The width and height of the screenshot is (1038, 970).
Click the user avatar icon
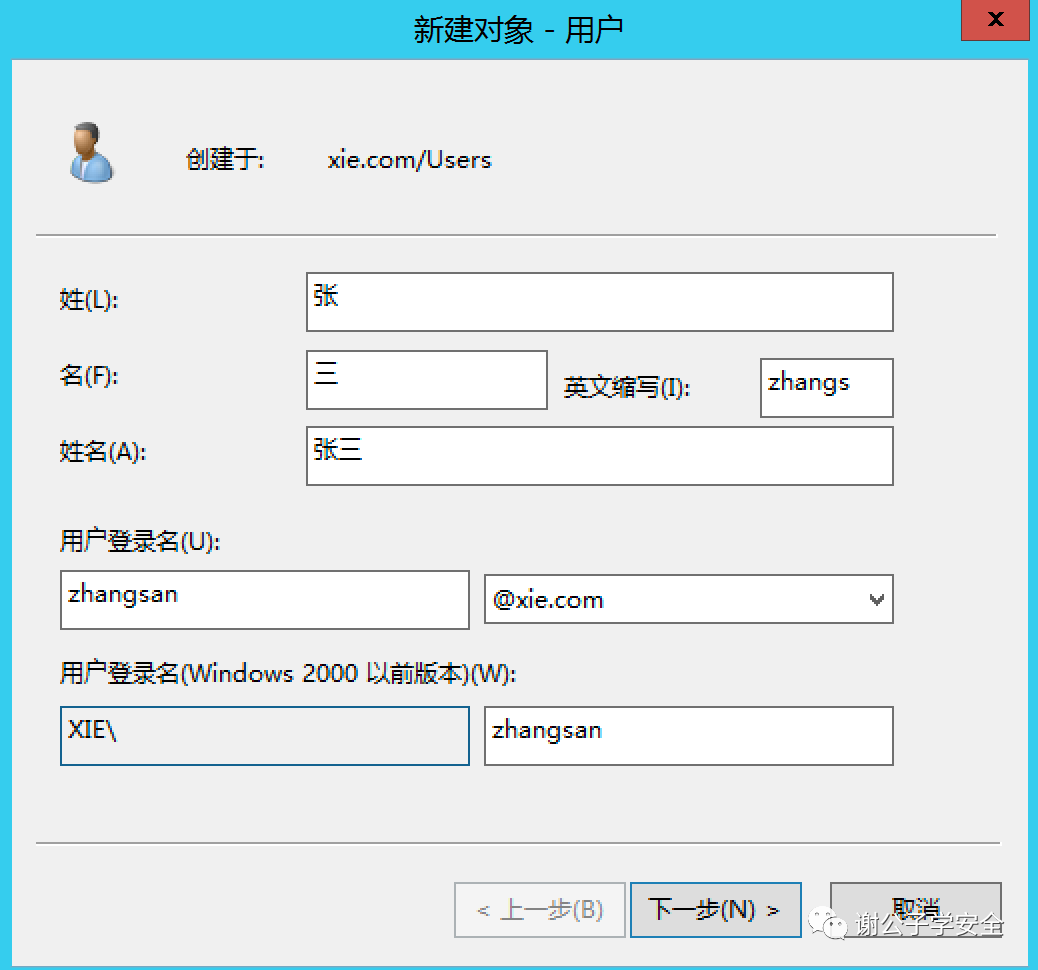(91, 153)
